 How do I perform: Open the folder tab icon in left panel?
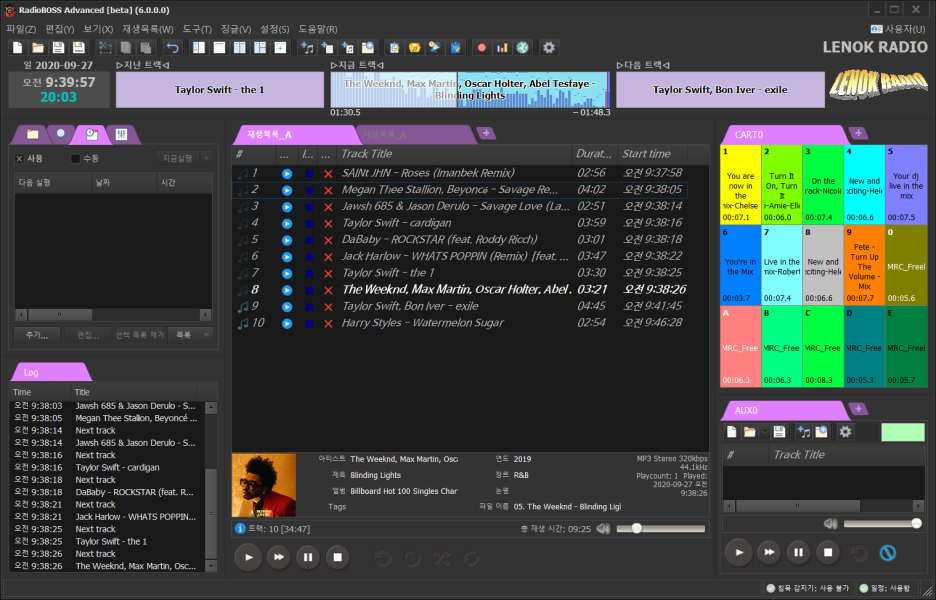[33, 134]
